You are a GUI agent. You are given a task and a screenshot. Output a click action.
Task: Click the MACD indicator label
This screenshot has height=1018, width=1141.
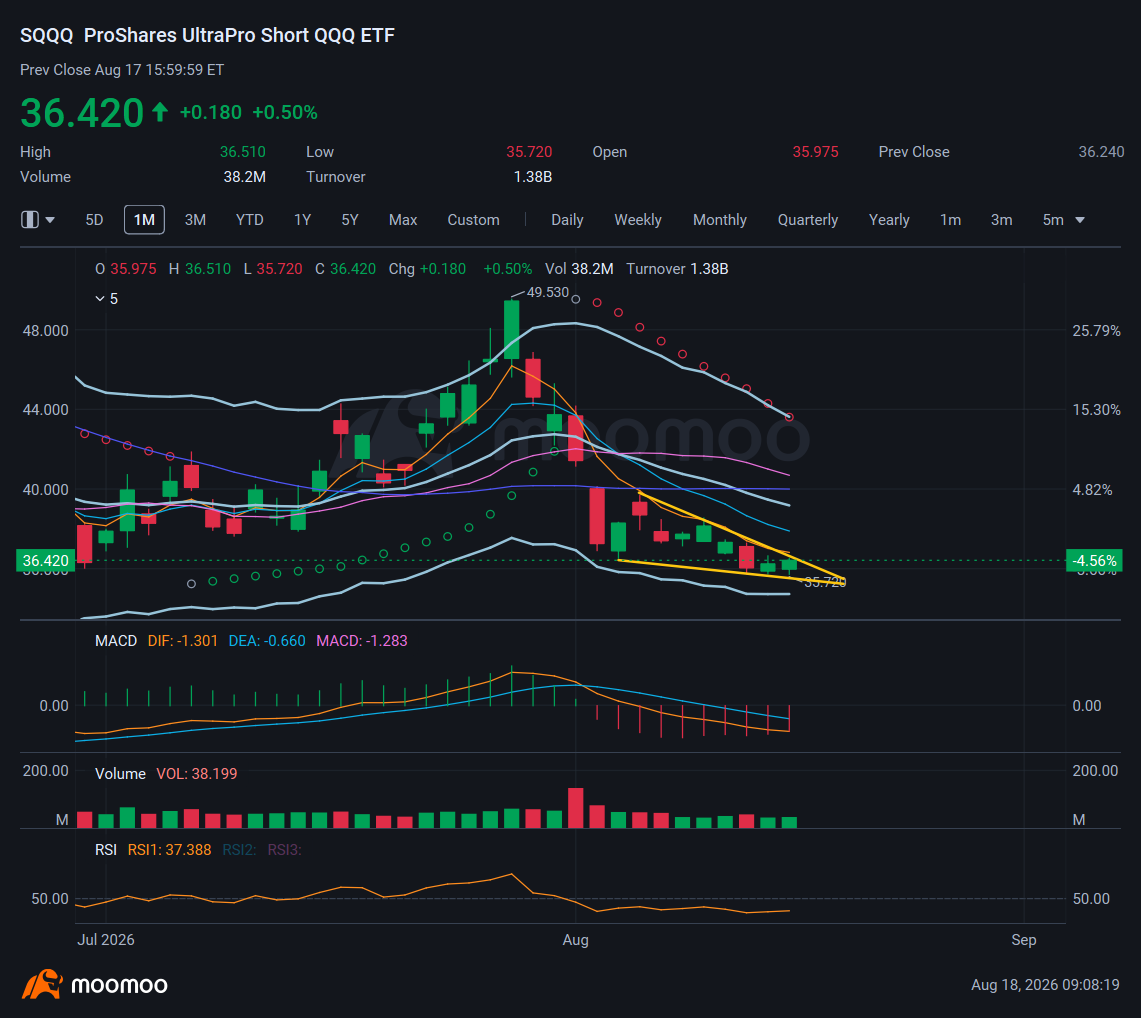pyautogui.click(x=116, y=641)
